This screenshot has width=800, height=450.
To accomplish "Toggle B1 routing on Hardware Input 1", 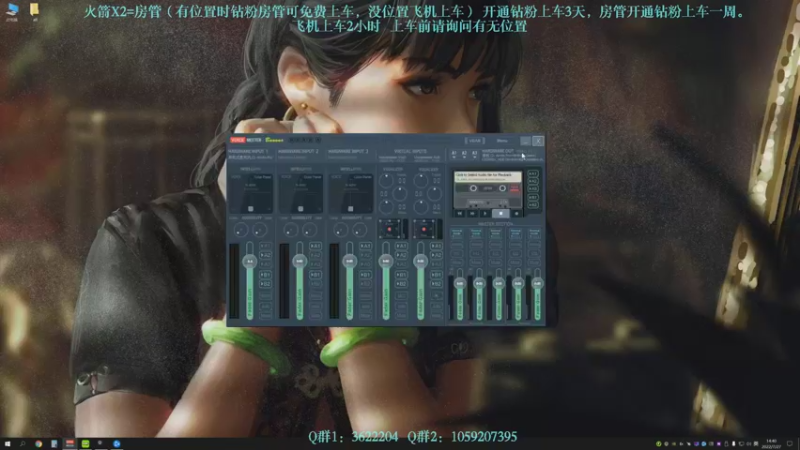I will point(266,274).
